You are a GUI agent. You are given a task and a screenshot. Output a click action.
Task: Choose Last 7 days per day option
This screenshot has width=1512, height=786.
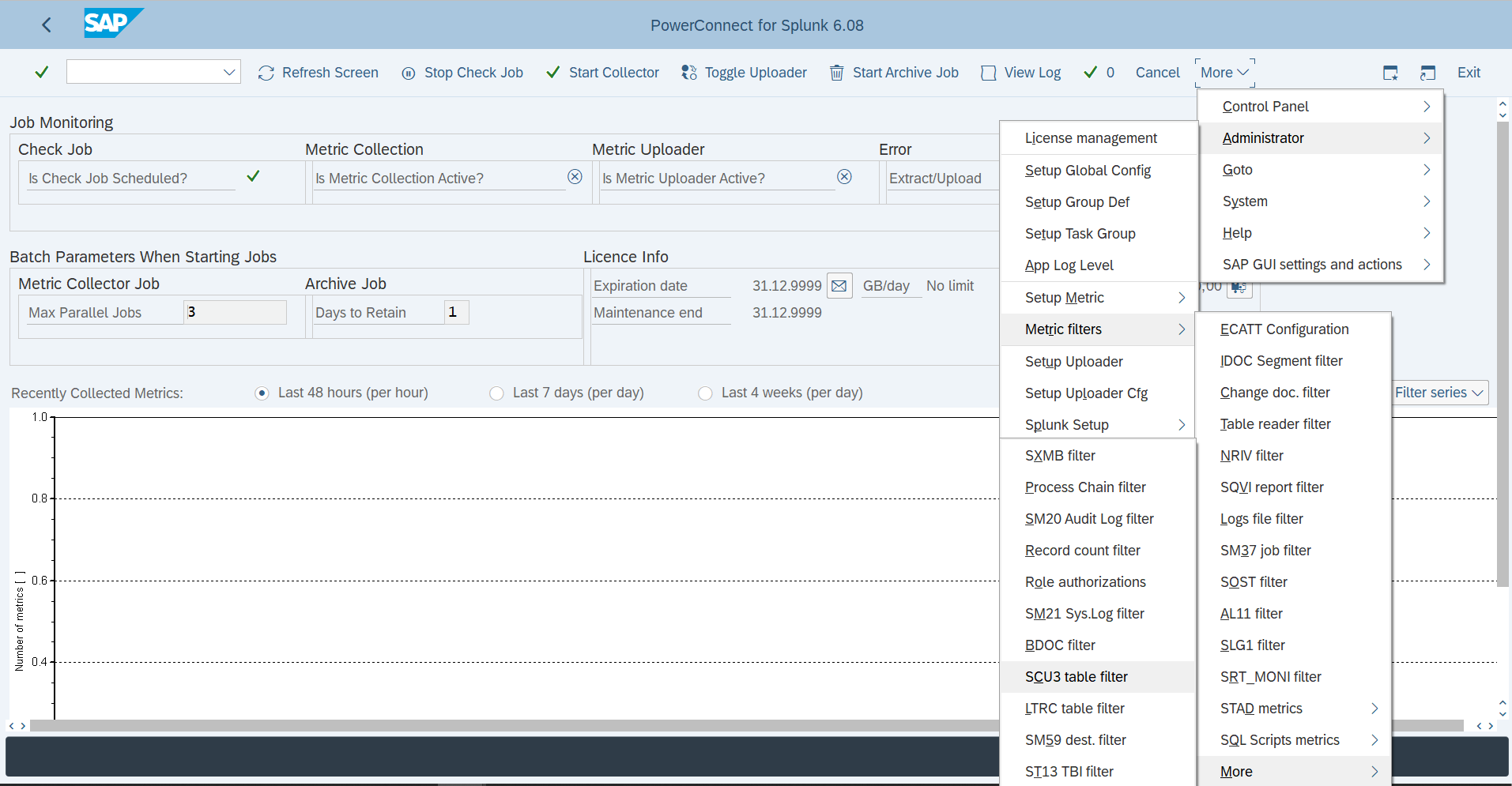497,393
